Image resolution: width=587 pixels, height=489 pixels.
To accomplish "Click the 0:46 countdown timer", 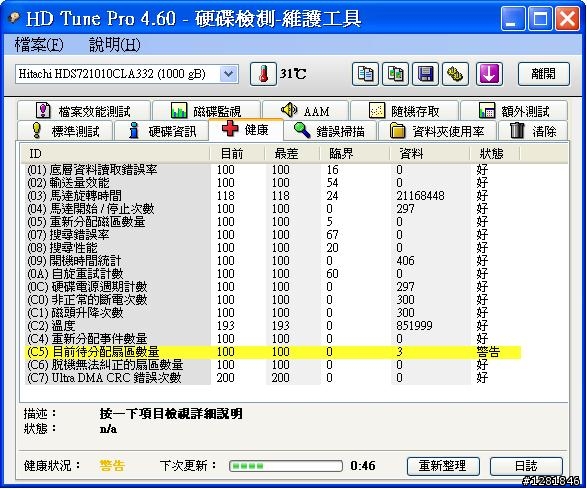I will tap(363, 466).
